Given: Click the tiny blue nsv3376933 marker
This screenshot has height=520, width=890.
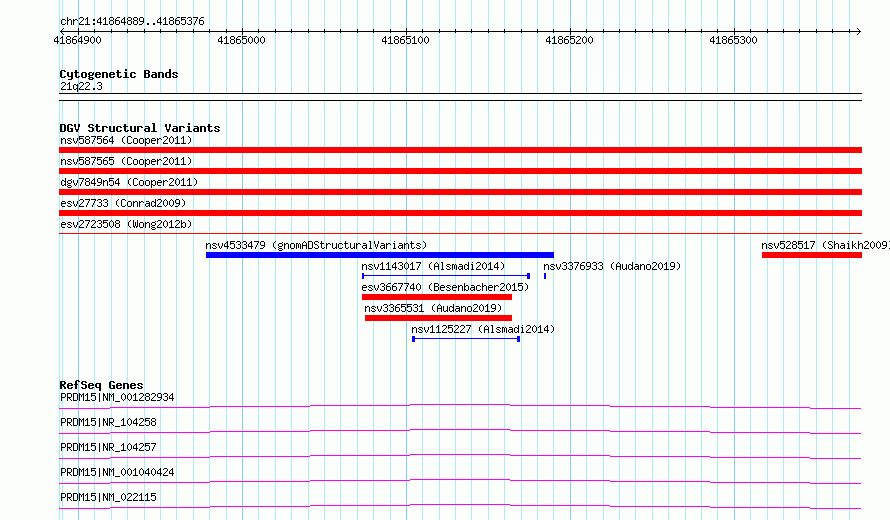Looking at the screenshot, I should [x=545, y=276].
